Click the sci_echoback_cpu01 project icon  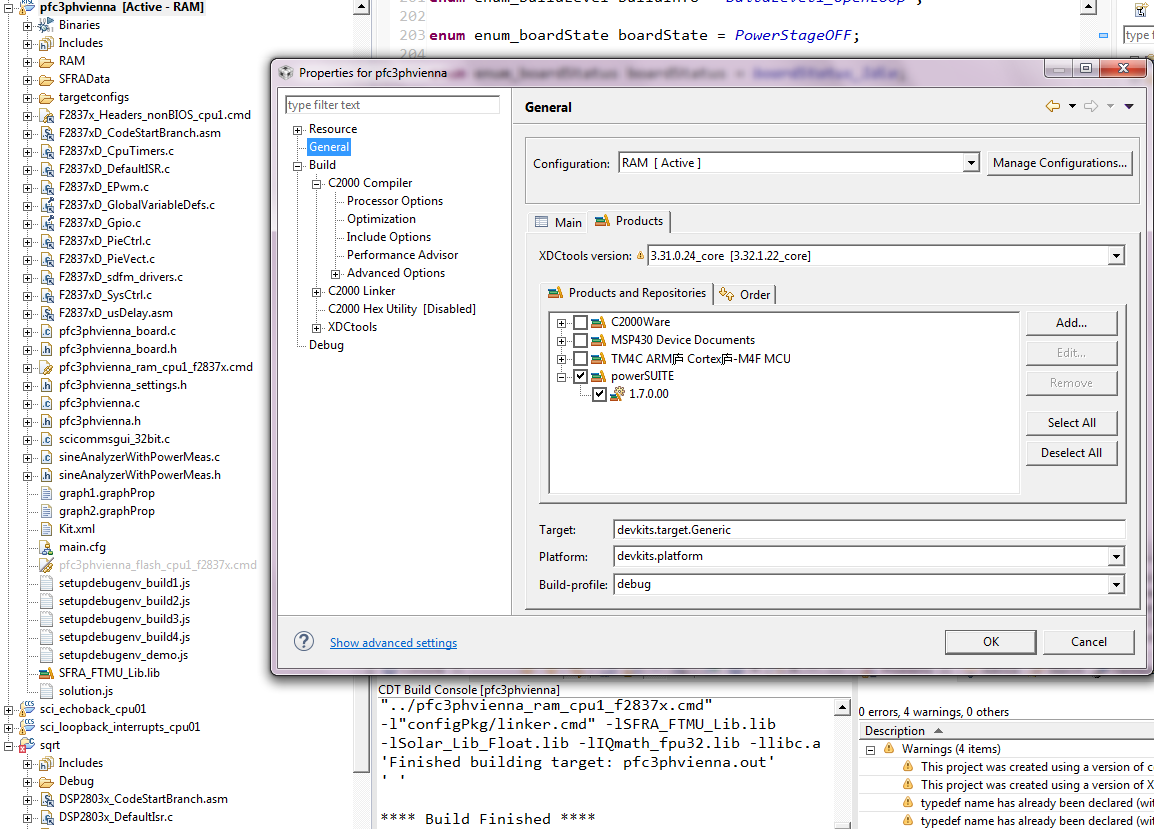click(27, 709)
